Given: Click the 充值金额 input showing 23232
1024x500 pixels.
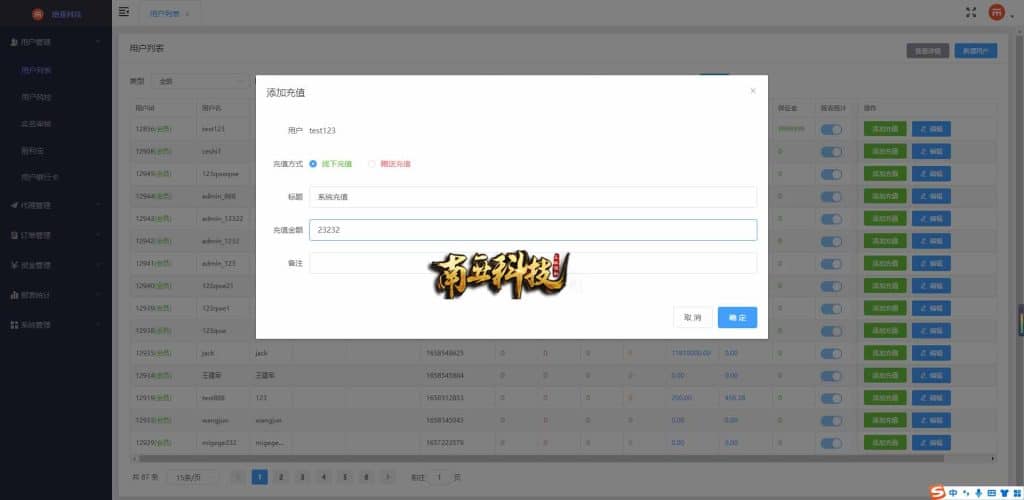Looking at the screenshot, I should [533, 230].
